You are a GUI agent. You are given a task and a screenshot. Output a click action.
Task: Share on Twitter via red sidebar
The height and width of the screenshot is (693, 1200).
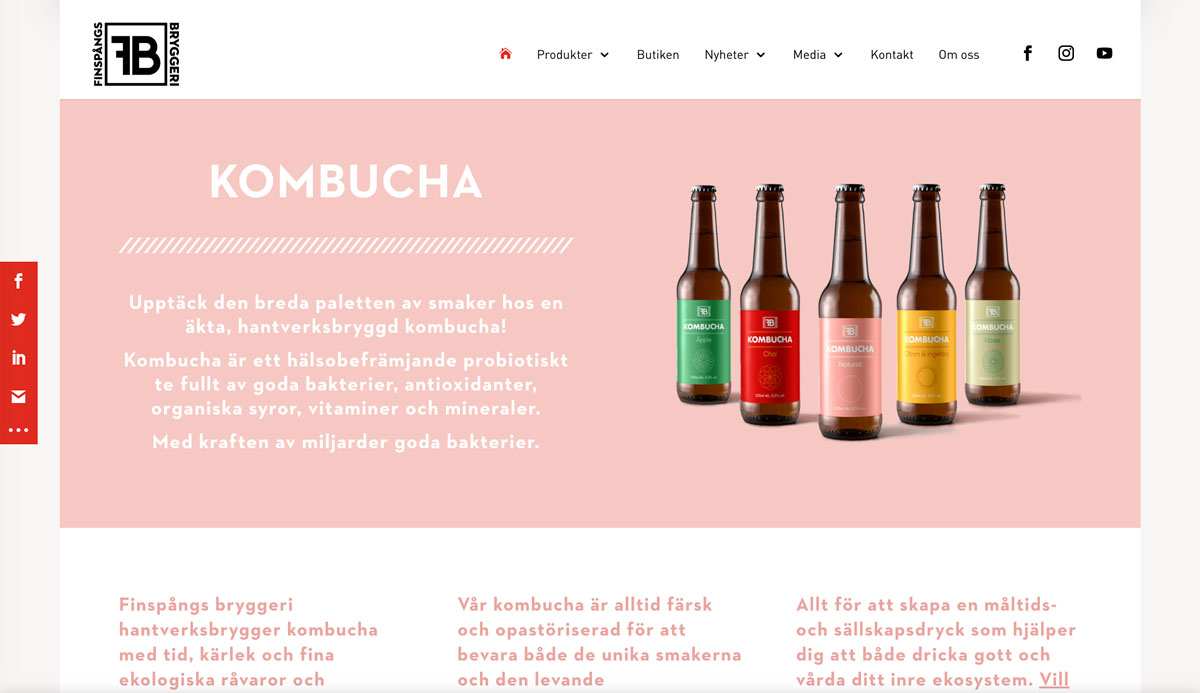(18, 320)
